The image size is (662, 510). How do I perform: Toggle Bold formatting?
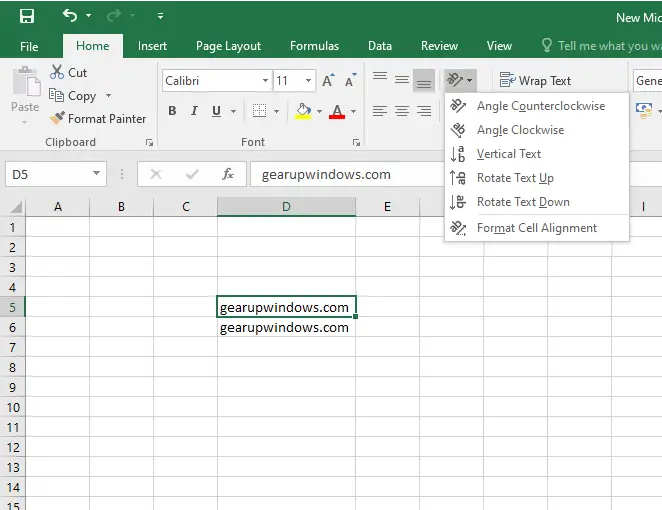172,111
